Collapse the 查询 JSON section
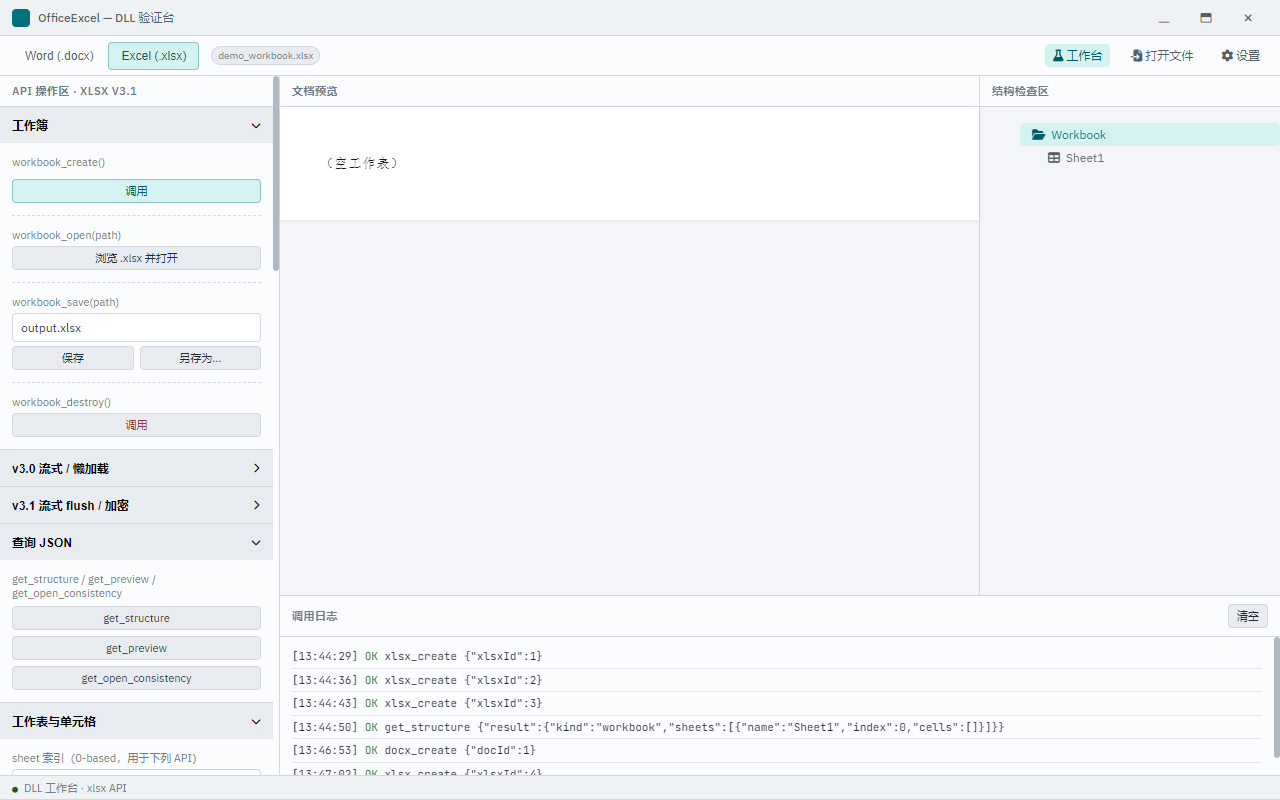 click(136, 542)
